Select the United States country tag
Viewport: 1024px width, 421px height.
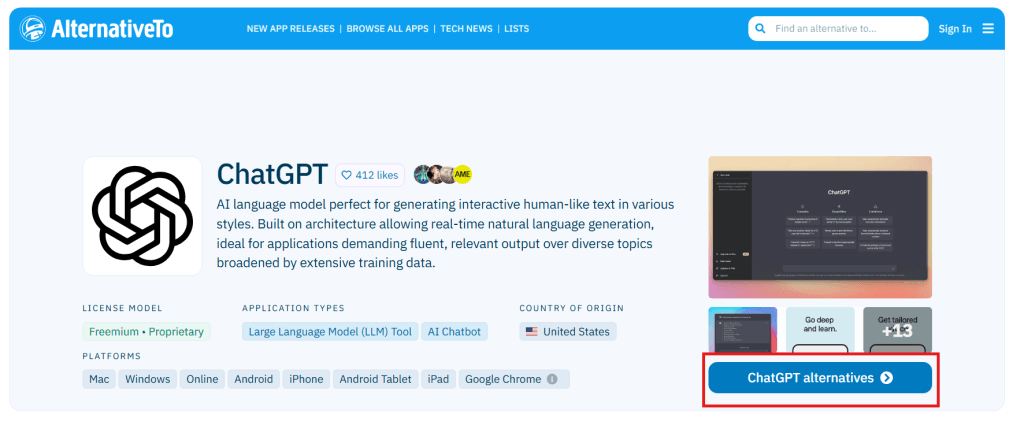(x=568, y=331)
